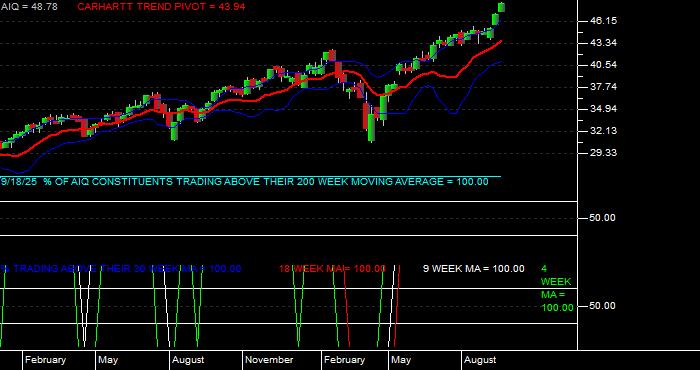
Task: Click the Carhartt Trend Pivot = 43.94 label
Action: pos(161,7)
